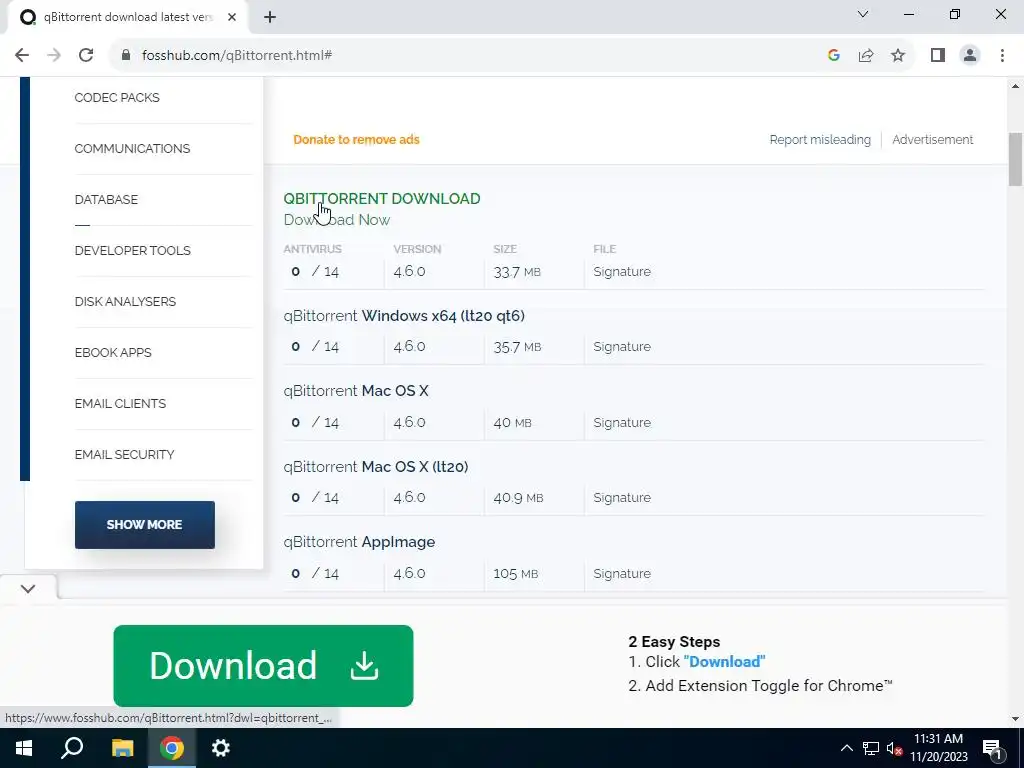Click the Donate to remove ads link
Image resolution: width=1024 pixels, height=768 pixels.
356,140
